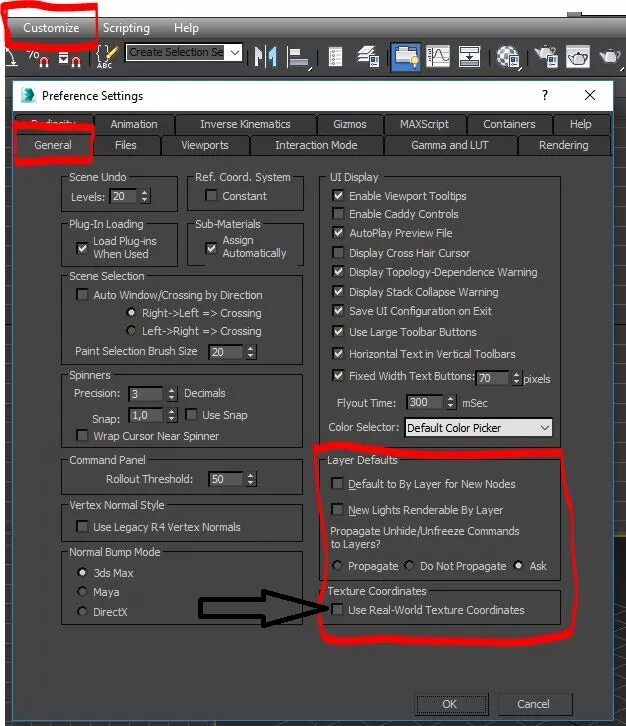
Task: Open the Curve Editor icon
Action: [438, 57]
